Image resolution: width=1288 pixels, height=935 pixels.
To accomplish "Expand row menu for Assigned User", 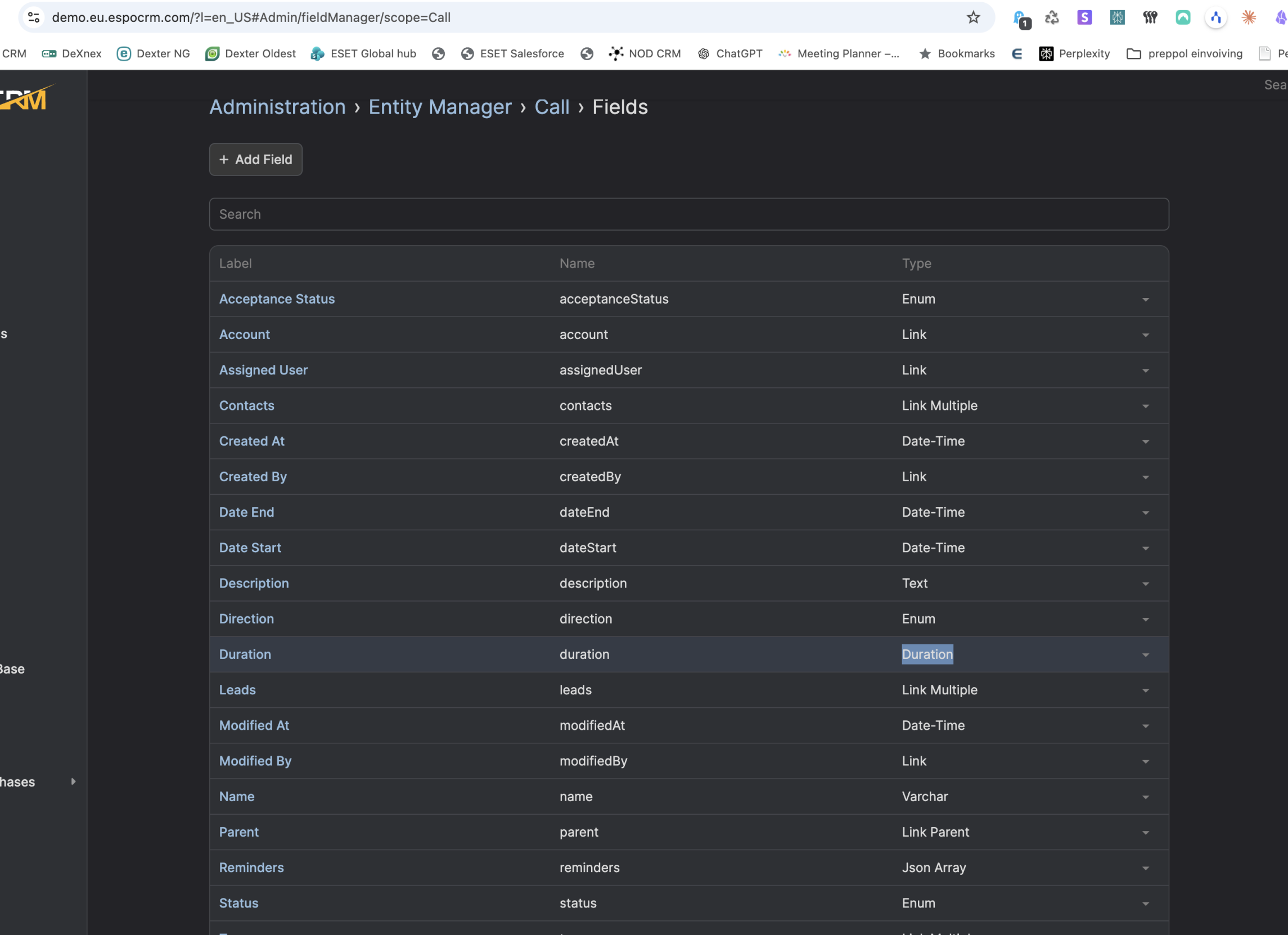I will (x=1145, y=371).
